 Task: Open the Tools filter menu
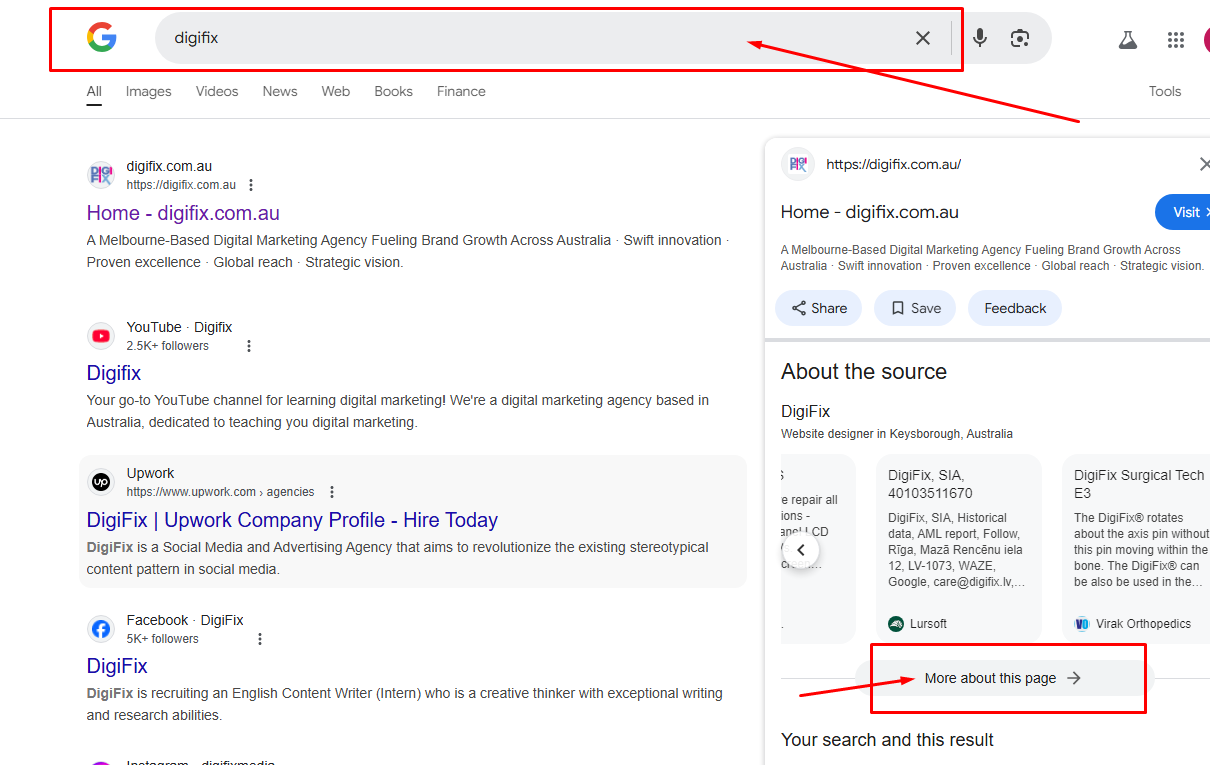[1165, 91]
